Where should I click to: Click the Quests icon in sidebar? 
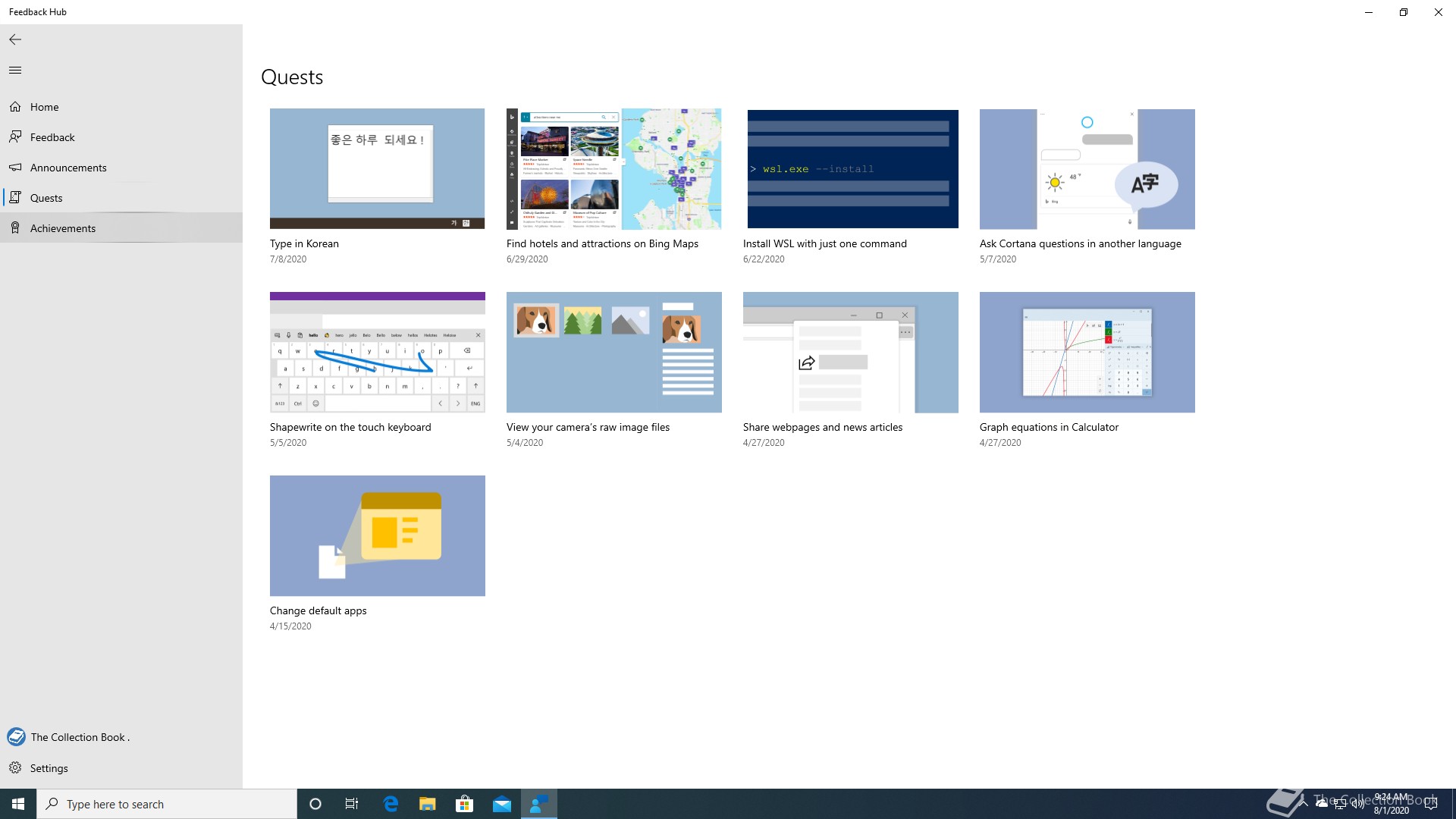(x=15, y=198)
